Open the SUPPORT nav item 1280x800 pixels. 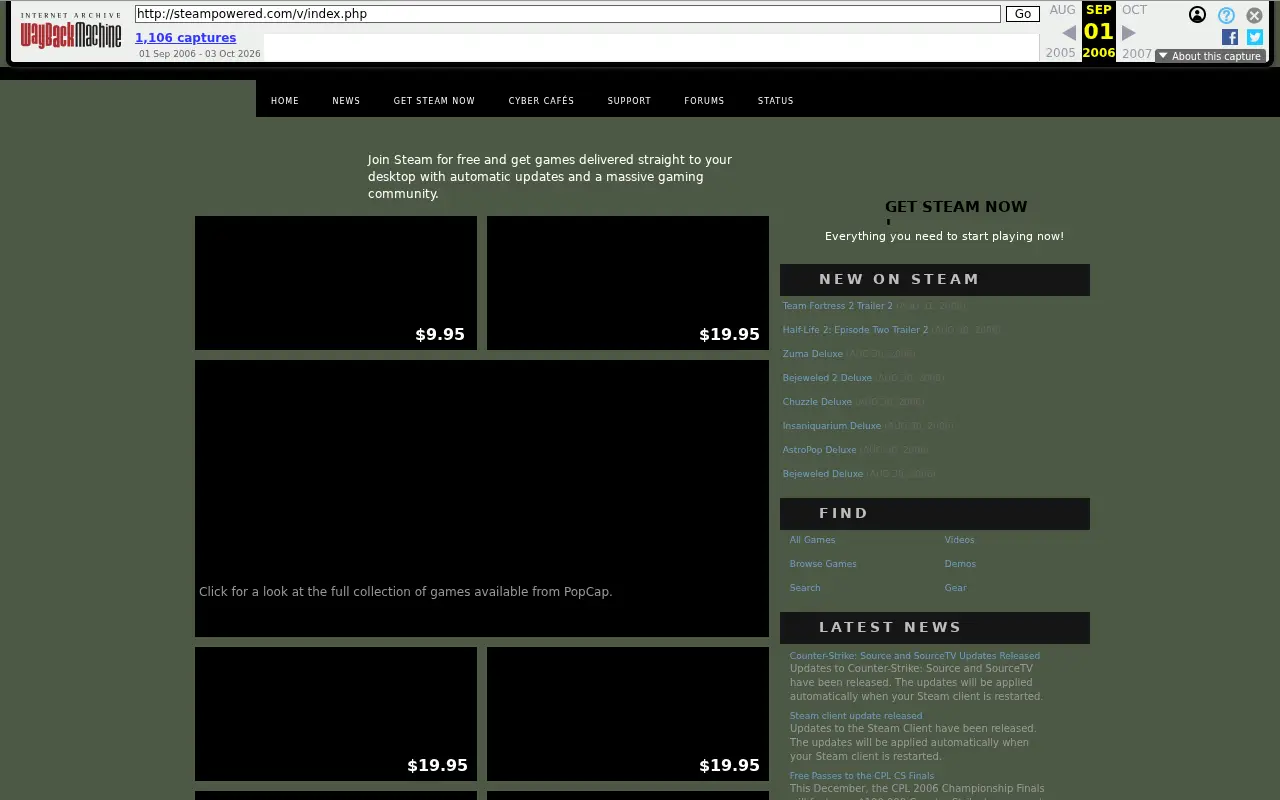[629, 101]
